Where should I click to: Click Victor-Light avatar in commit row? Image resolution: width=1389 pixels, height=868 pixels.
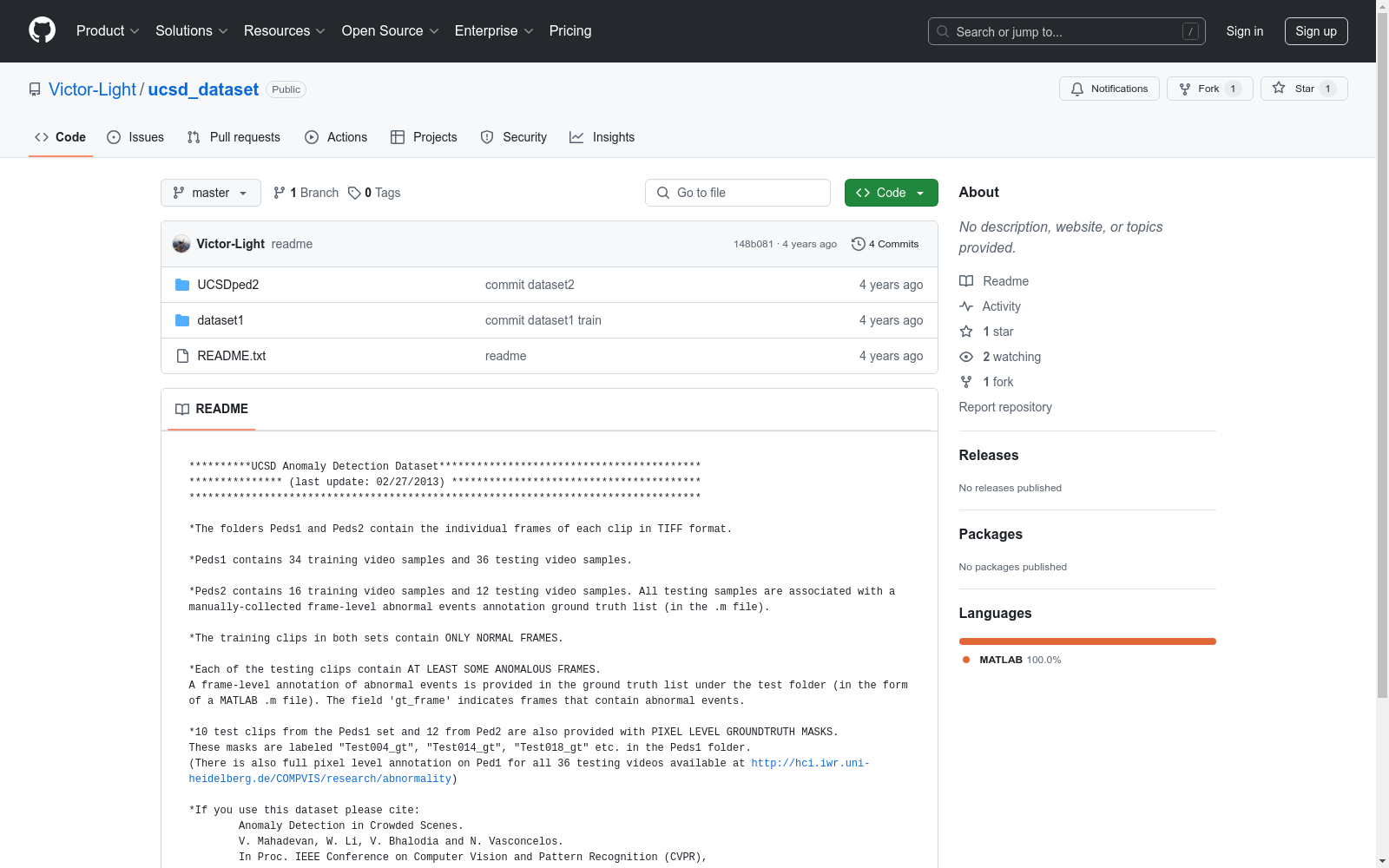pos(181,244)
